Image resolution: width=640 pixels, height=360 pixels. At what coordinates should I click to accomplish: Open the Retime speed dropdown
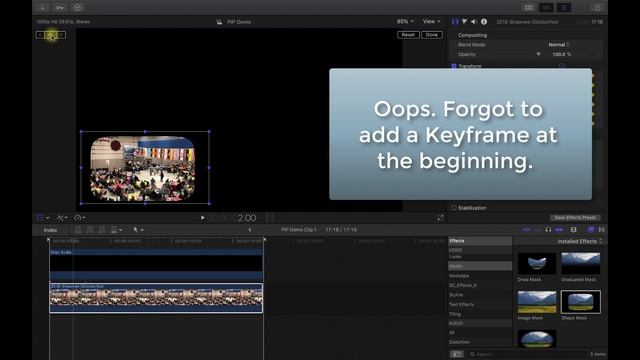80,218
